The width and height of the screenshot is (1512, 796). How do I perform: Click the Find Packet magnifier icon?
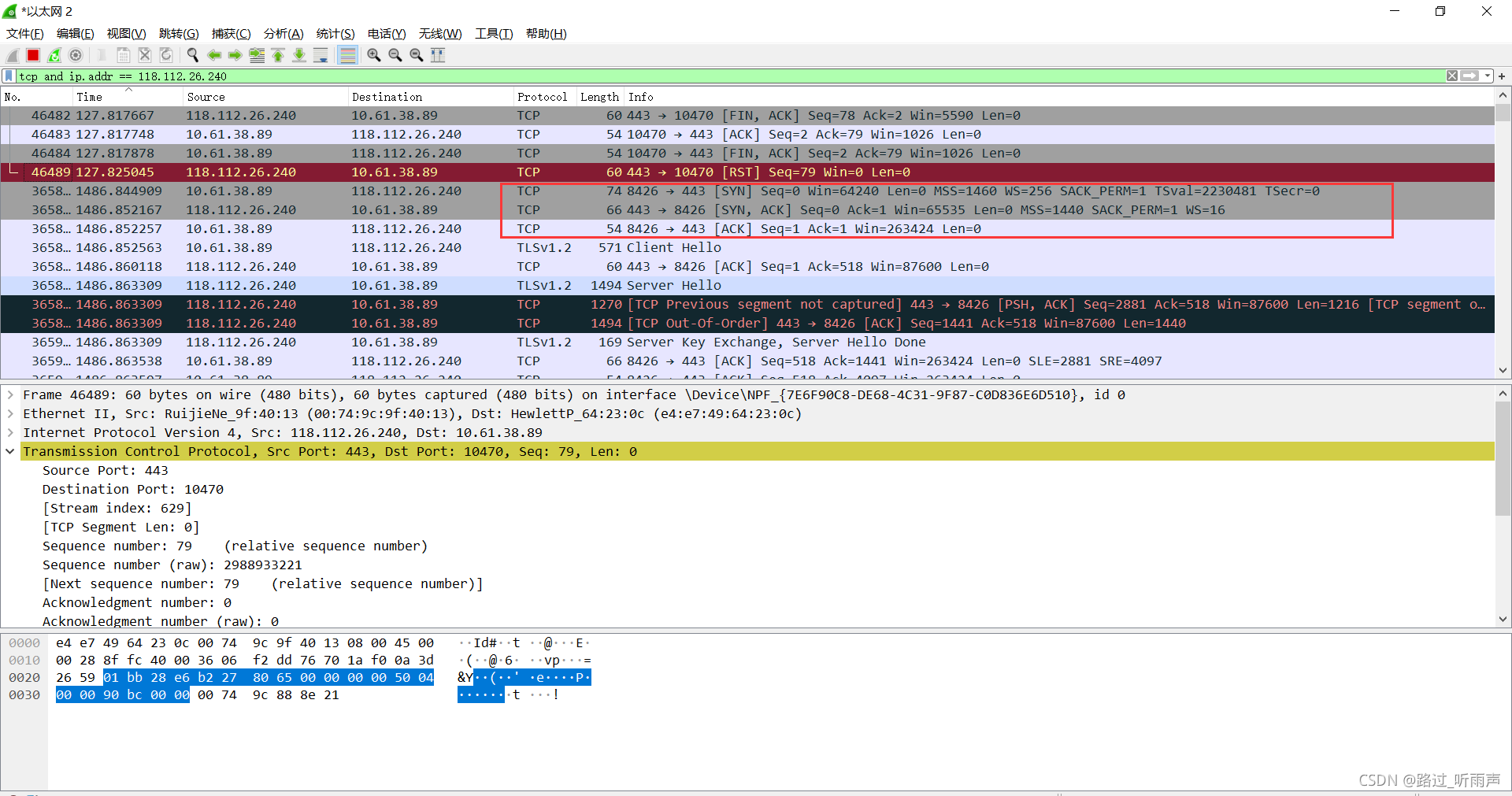(x=192, y=55)
